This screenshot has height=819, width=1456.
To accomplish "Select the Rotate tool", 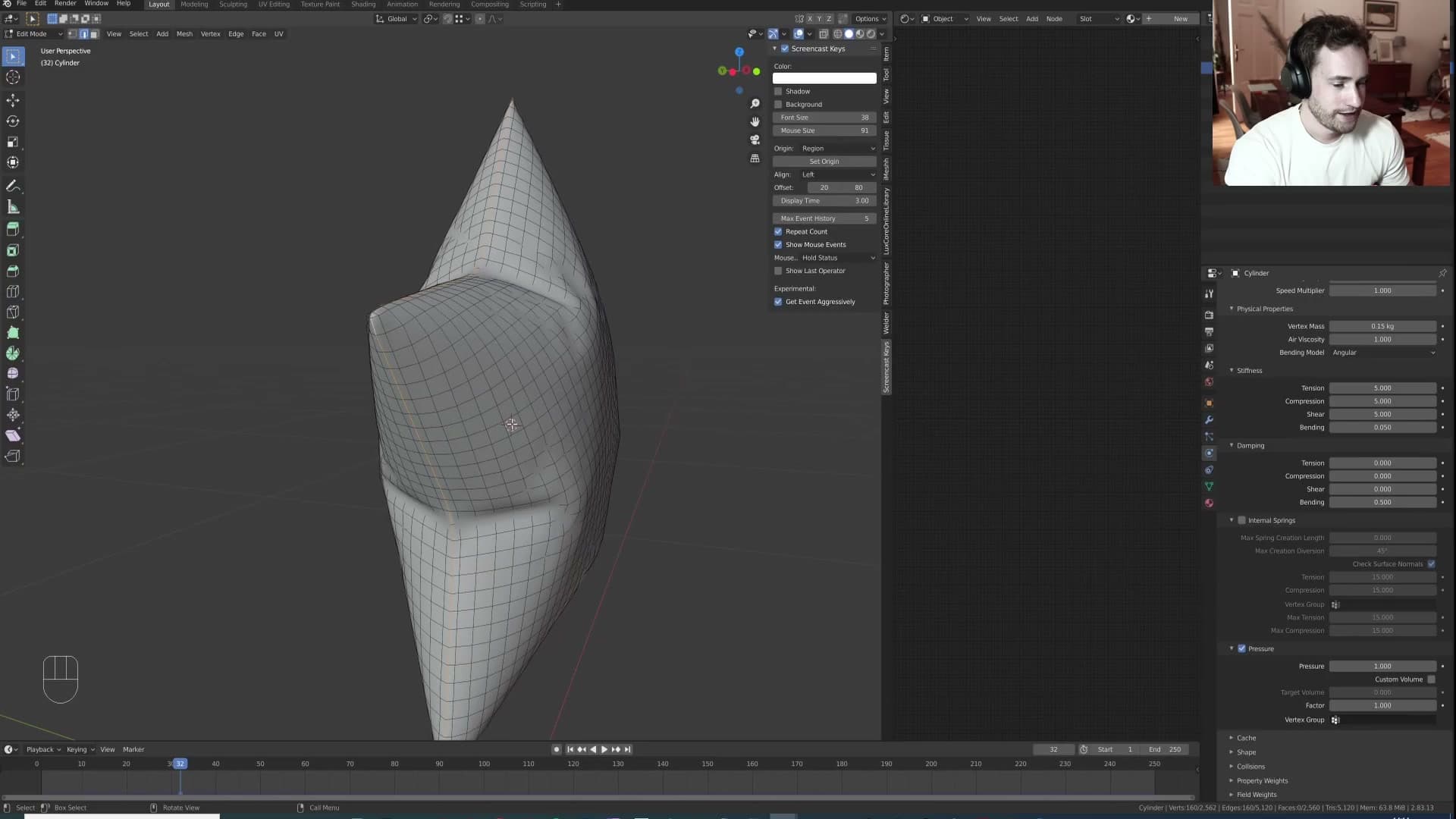I will pyautogui.click(x=13, y=121).
